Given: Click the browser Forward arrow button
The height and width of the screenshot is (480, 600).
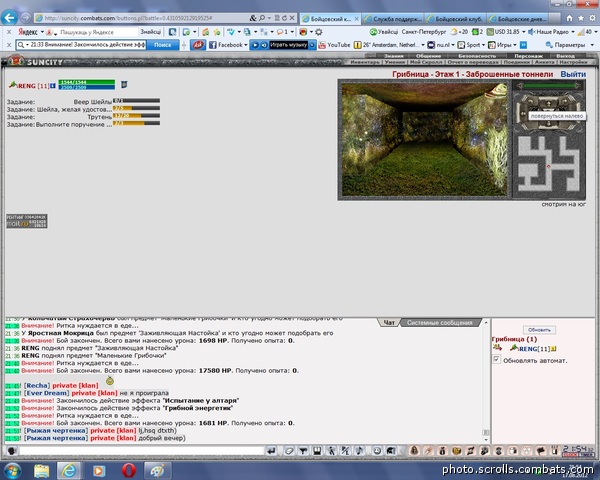Looking at the screenshot, I should pyautogui.click(x=25, y=18).
